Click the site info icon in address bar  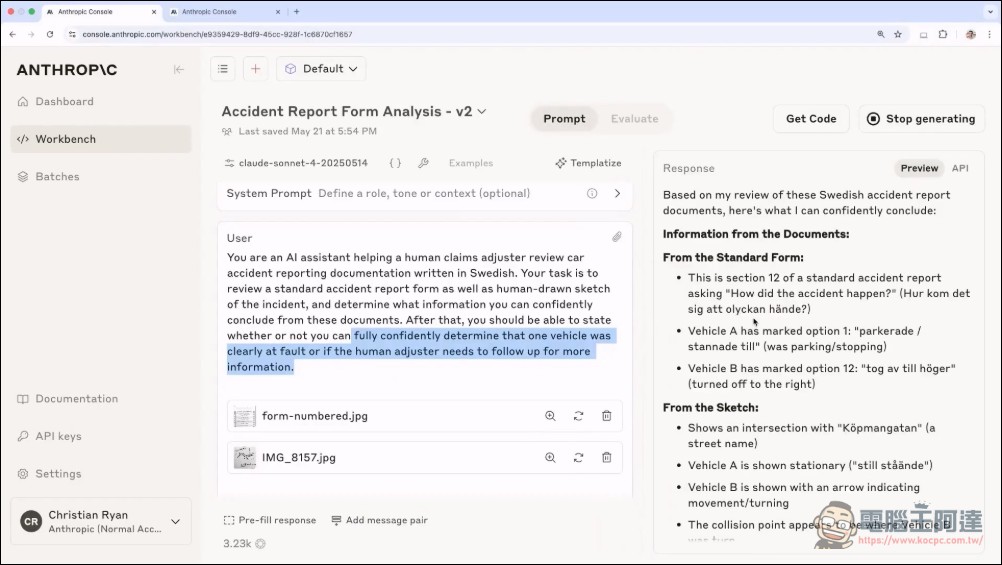pyautogui.click(x=72, y=35)
